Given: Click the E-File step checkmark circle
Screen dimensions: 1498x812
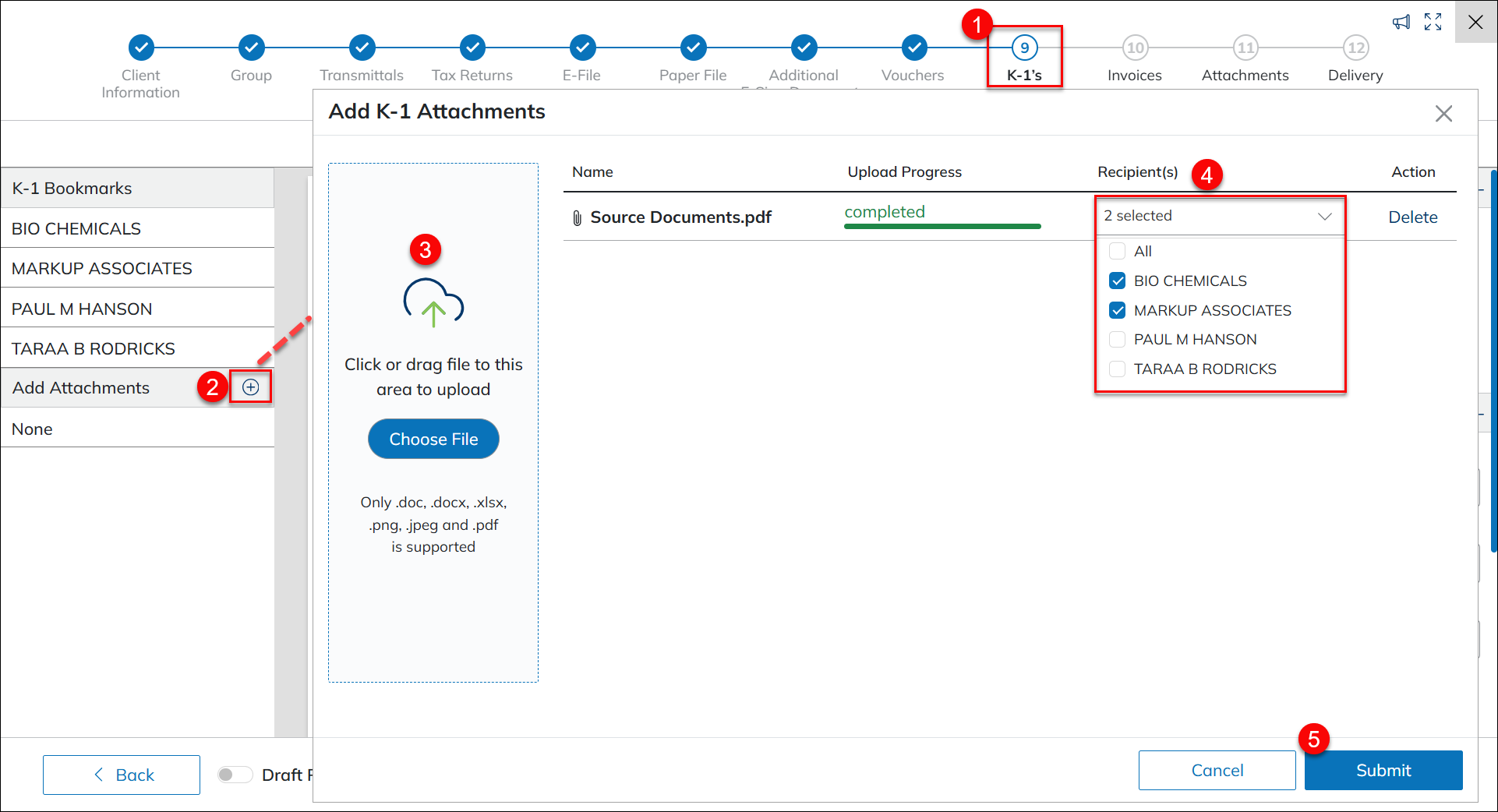Looking at the screenshot, I should 582,48.
